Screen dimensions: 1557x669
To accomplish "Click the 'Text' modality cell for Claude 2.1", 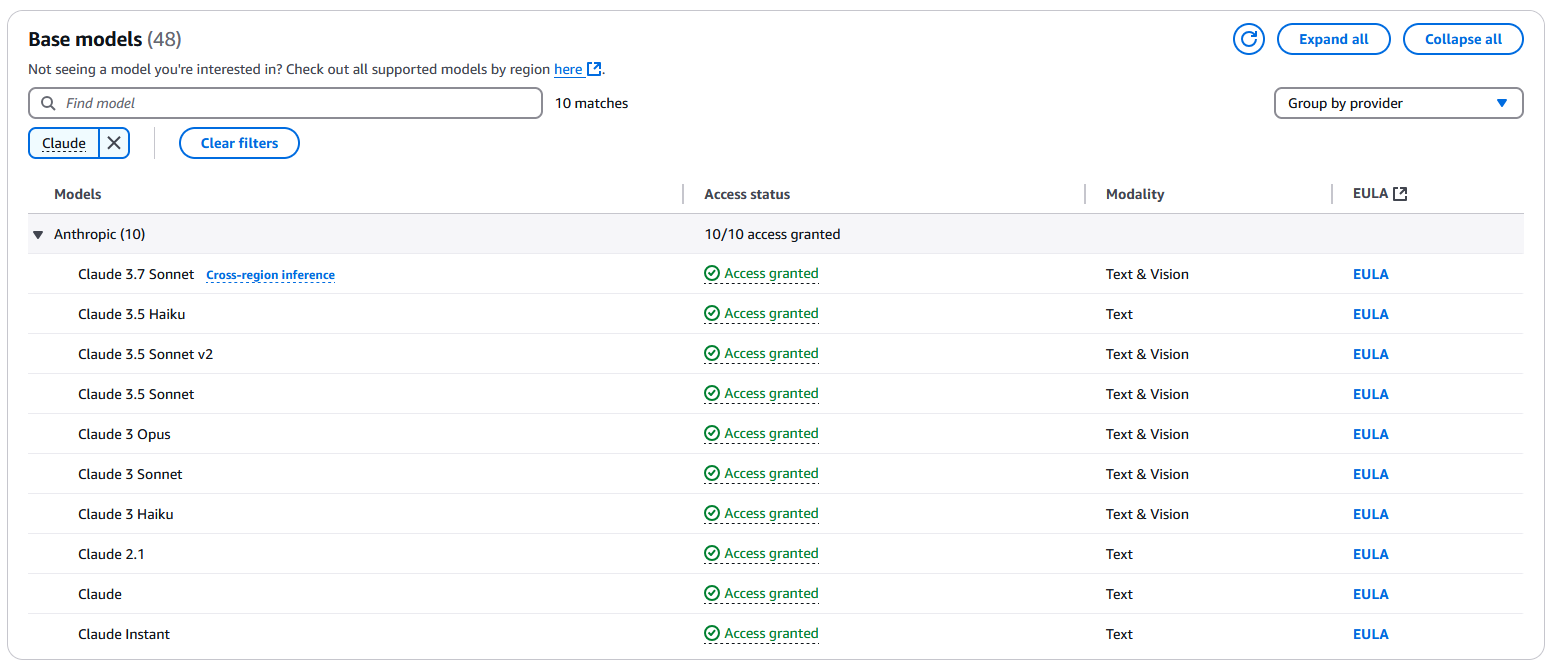I will coord(1119,554).
